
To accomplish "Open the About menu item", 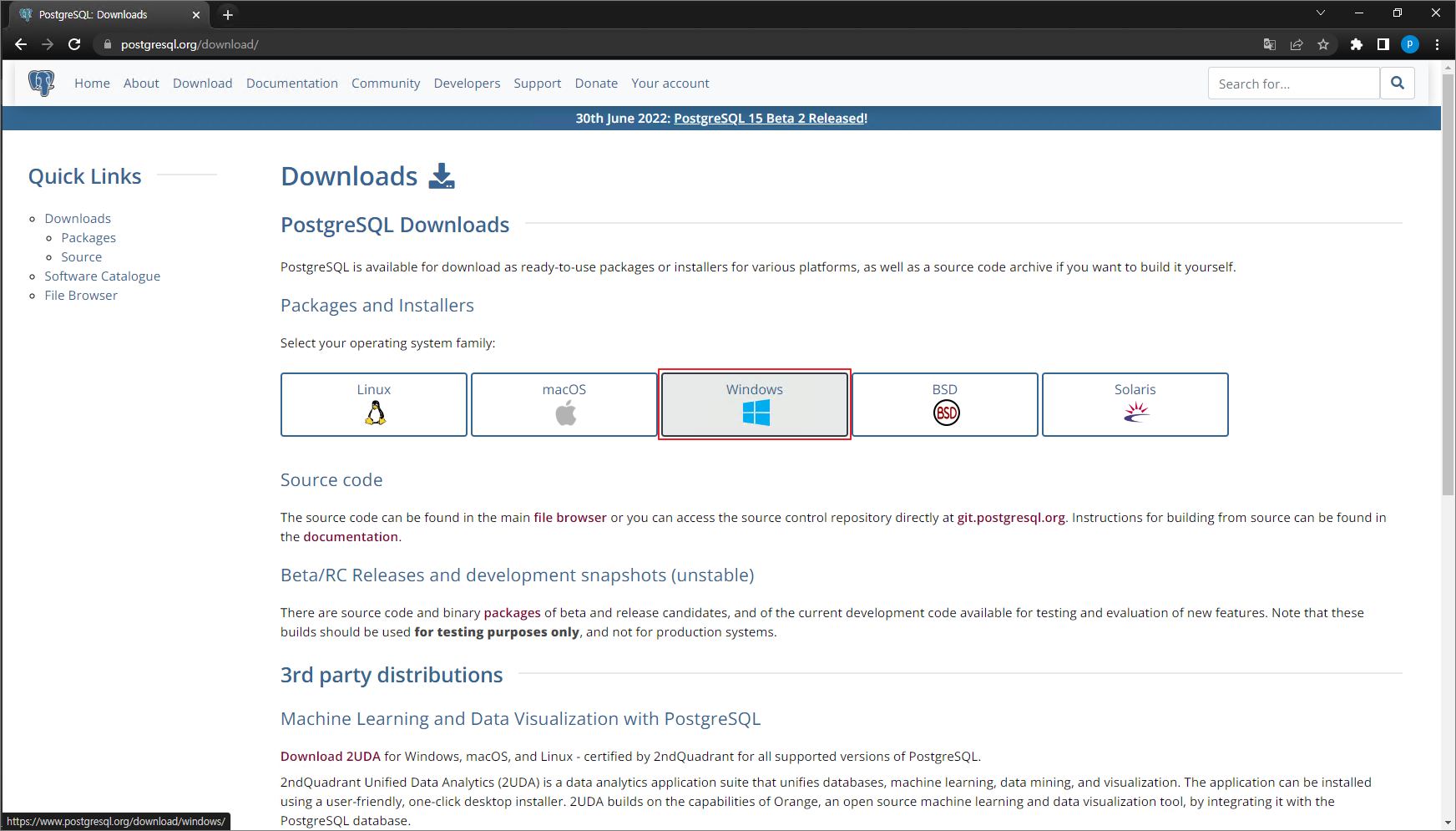I will pyautogui.click(x=141, y=83).
